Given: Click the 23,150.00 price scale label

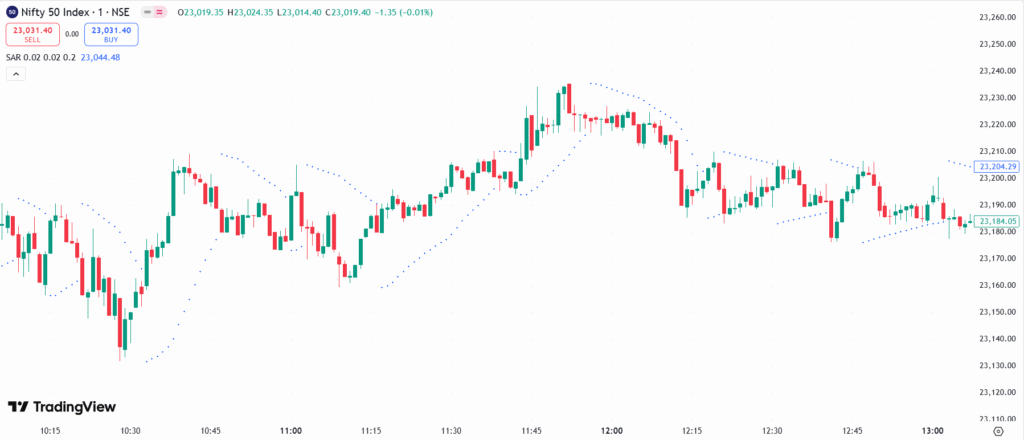Looking at the screenshot, I should click(998, 312).
